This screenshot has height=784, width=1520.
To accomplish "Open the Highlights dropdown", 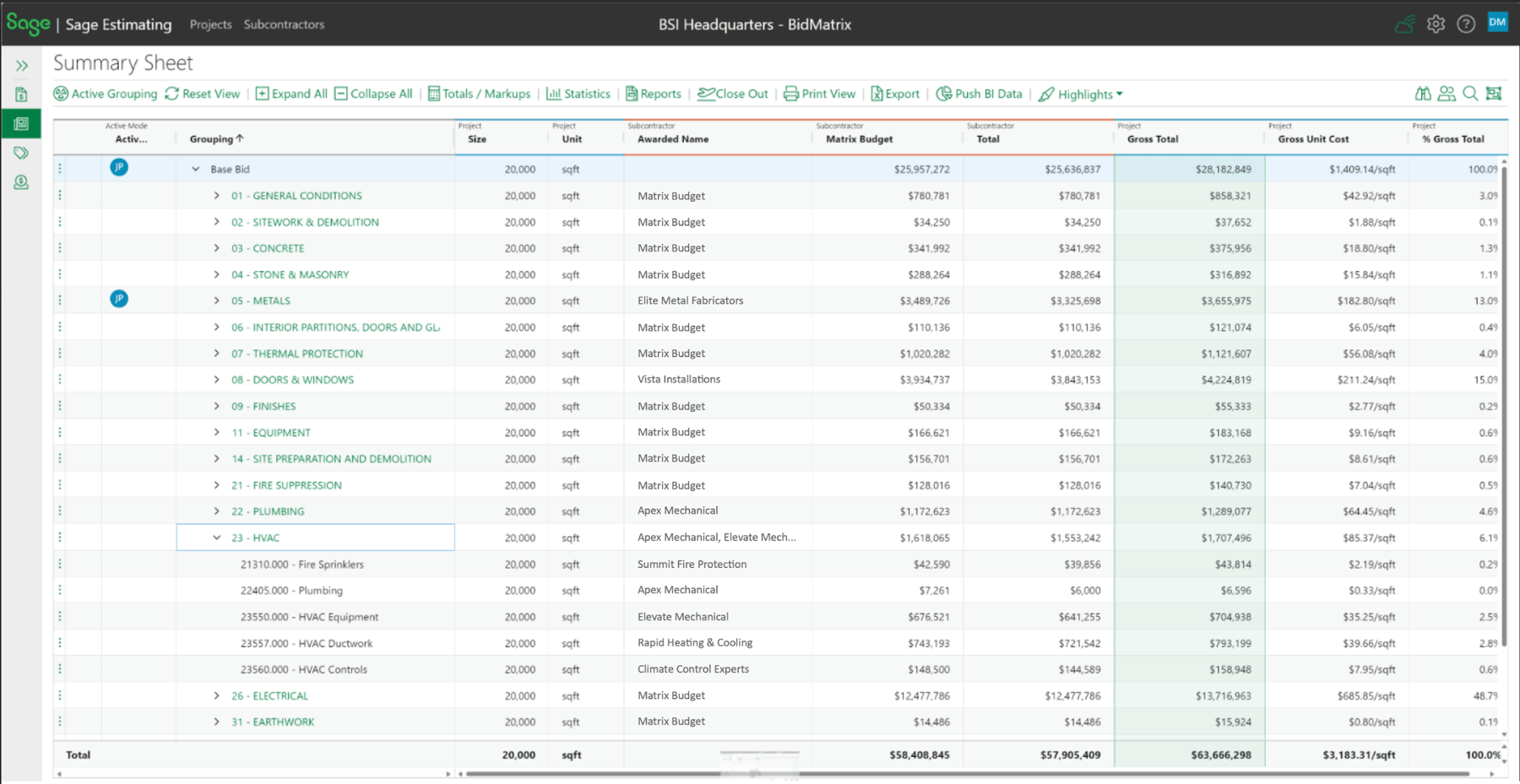I will 1081,95.
